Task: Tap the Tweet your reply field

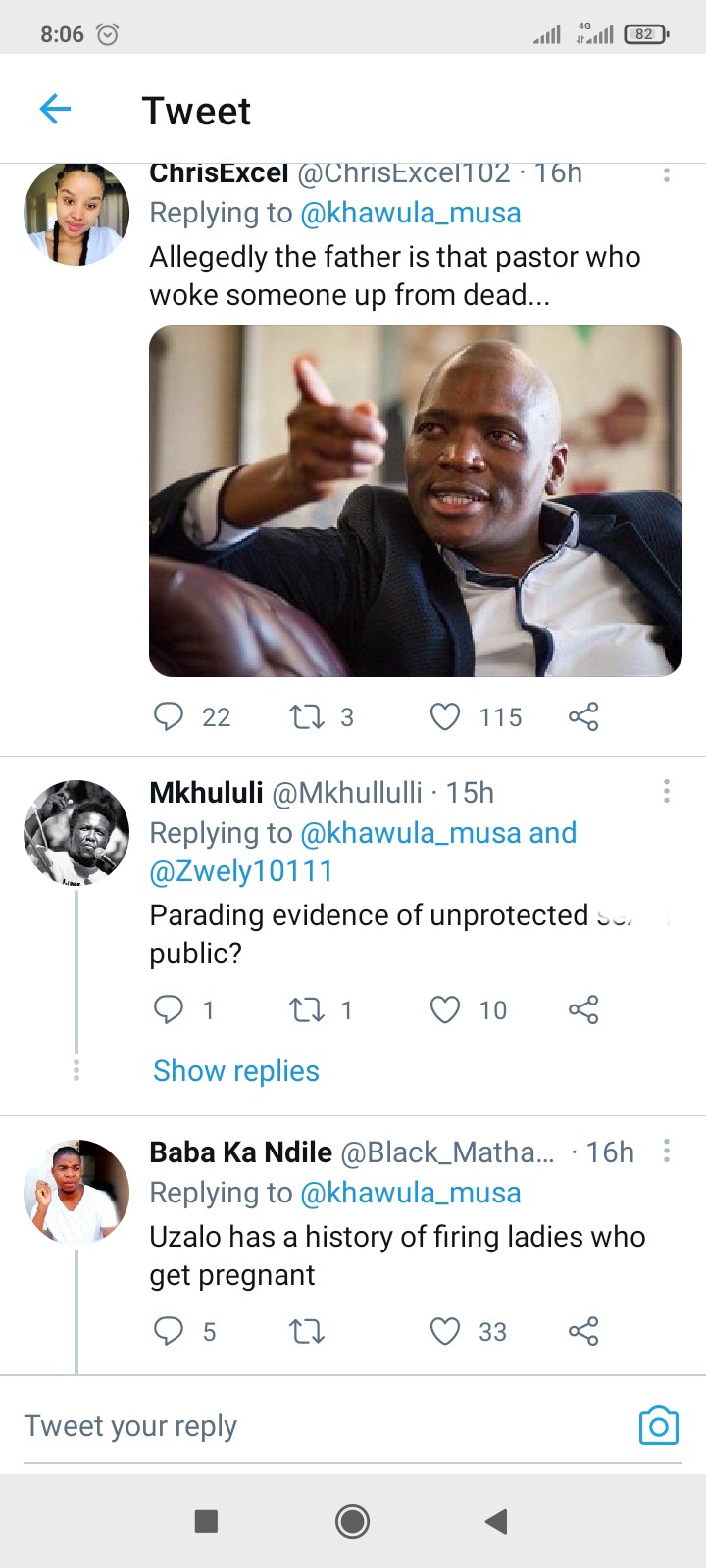Action: (x=324, y=1426)
